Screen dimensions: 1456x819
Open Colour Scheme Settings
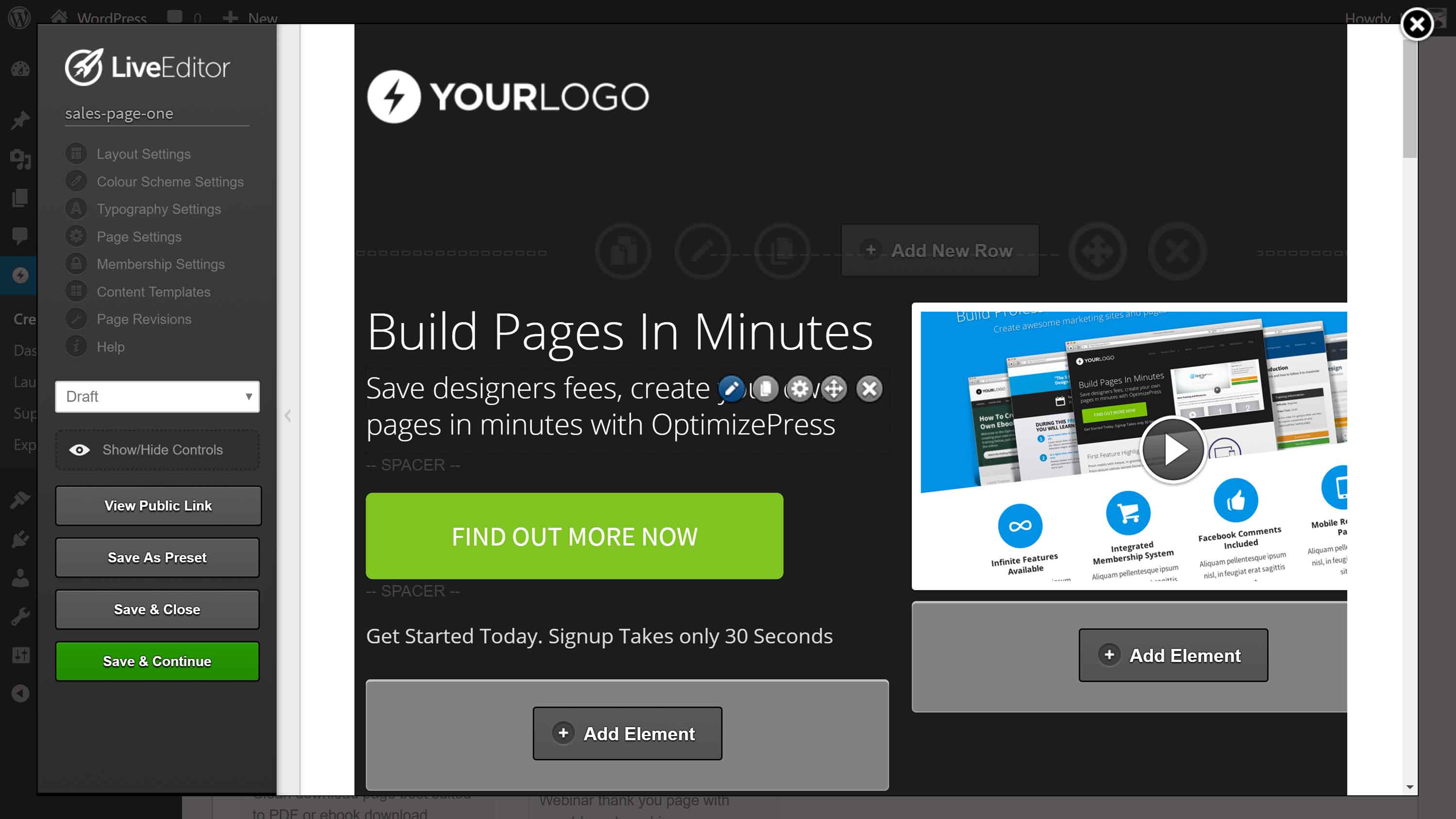click(x=170, y=182)
